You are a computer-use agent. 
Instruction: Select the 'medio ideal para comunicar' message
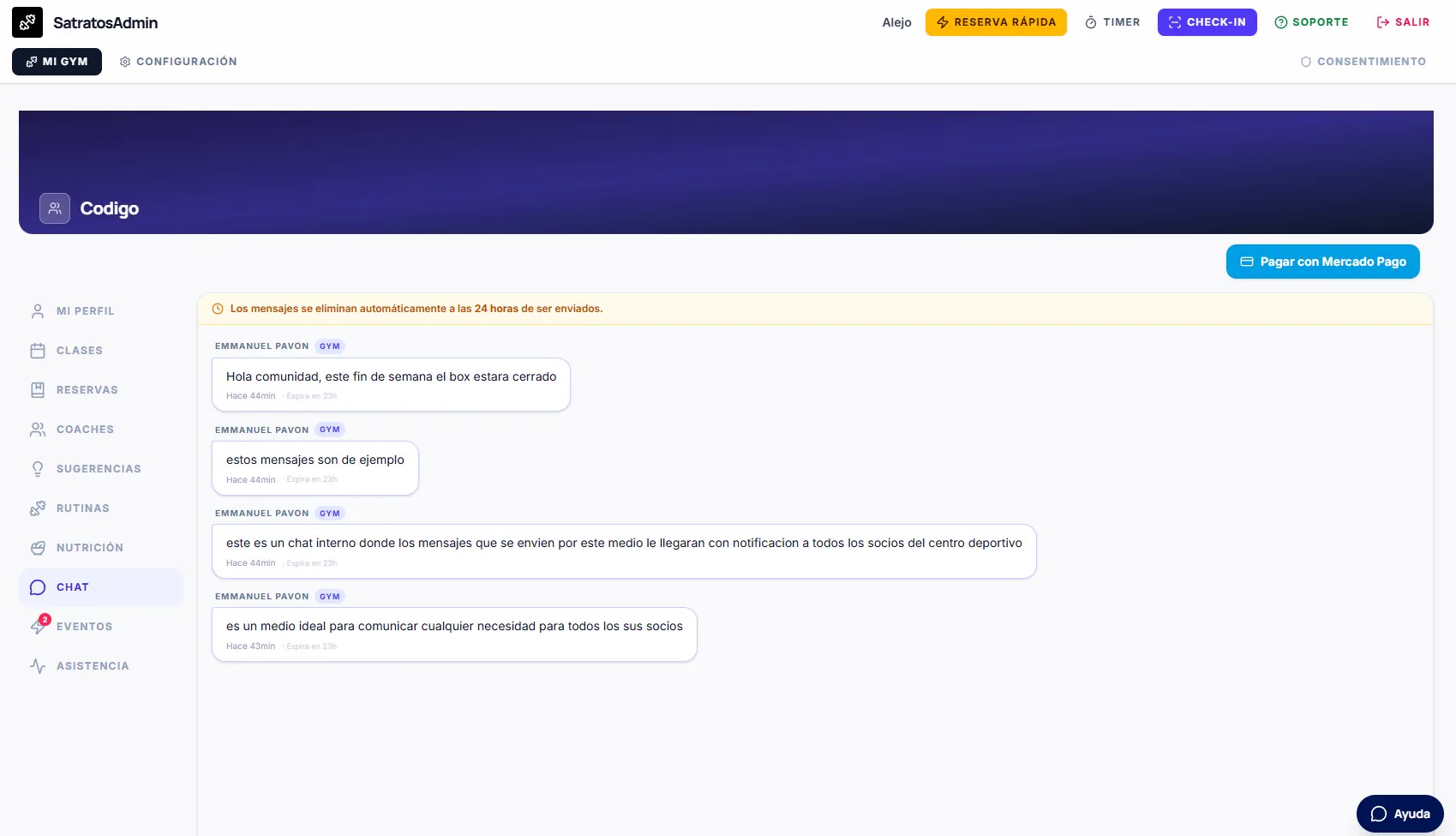point(454,635)
